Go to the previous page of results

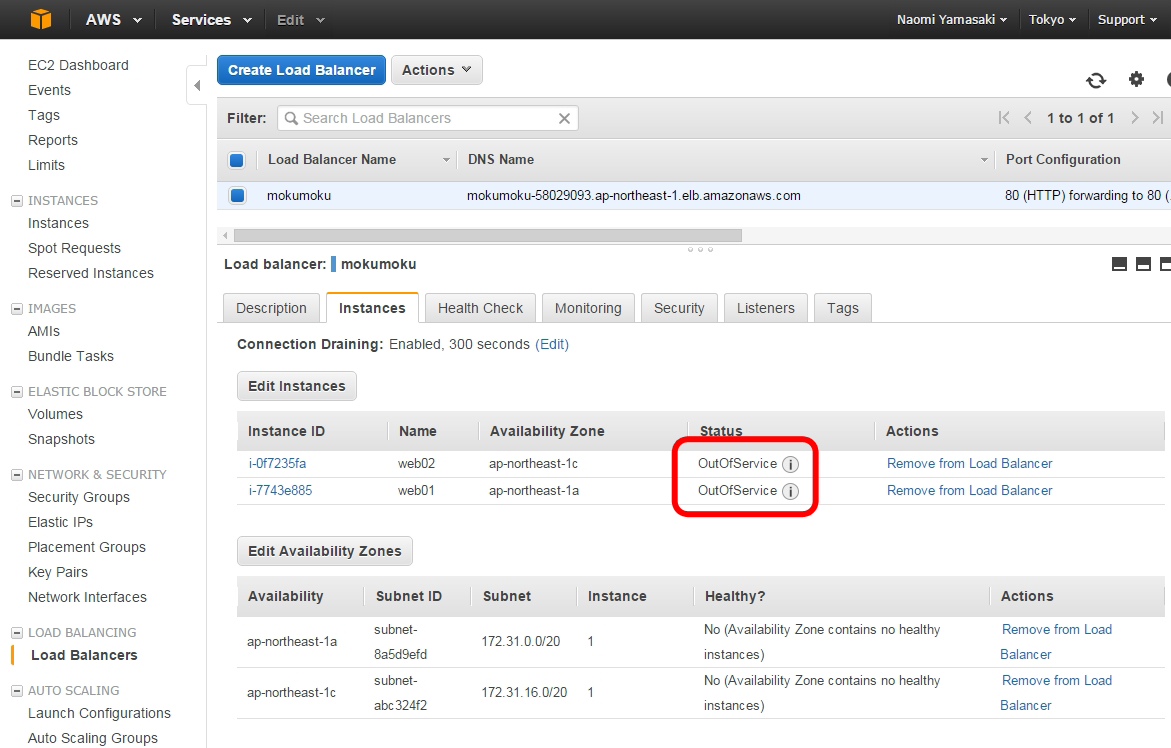1028,118
